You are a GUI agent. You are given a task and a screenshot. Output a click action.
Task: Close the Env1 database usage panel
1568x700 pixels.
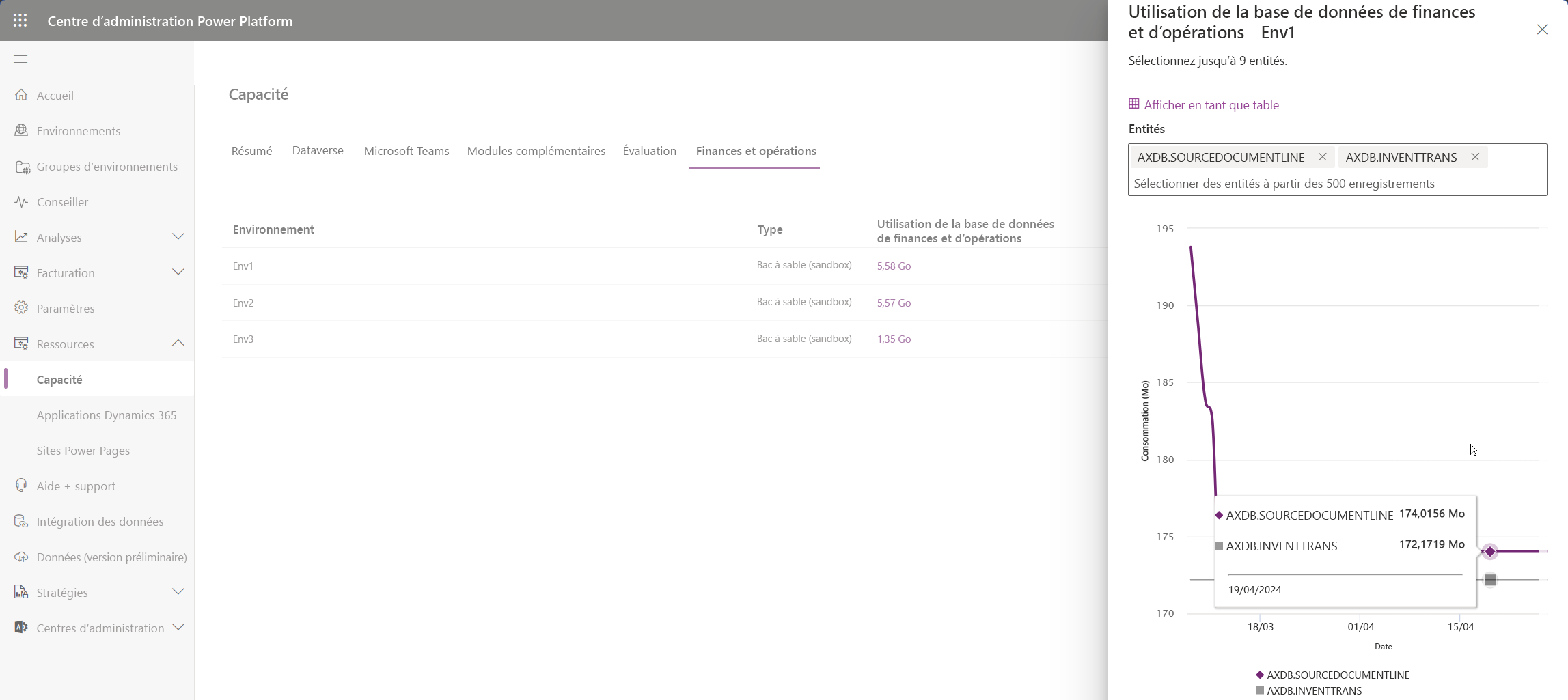(x=1542, y=29)
